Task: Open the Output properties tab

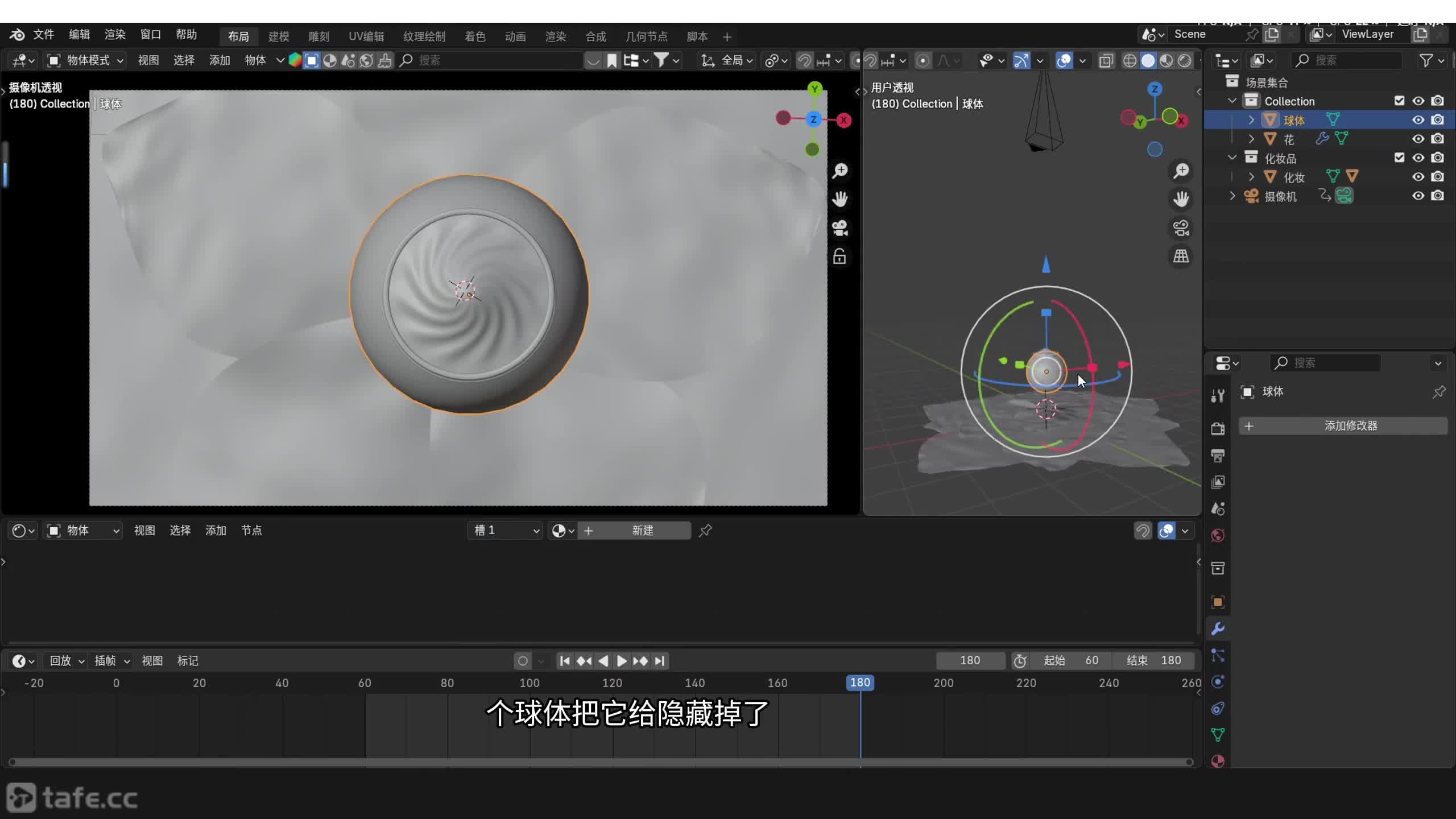Action: click(1218, 456)
